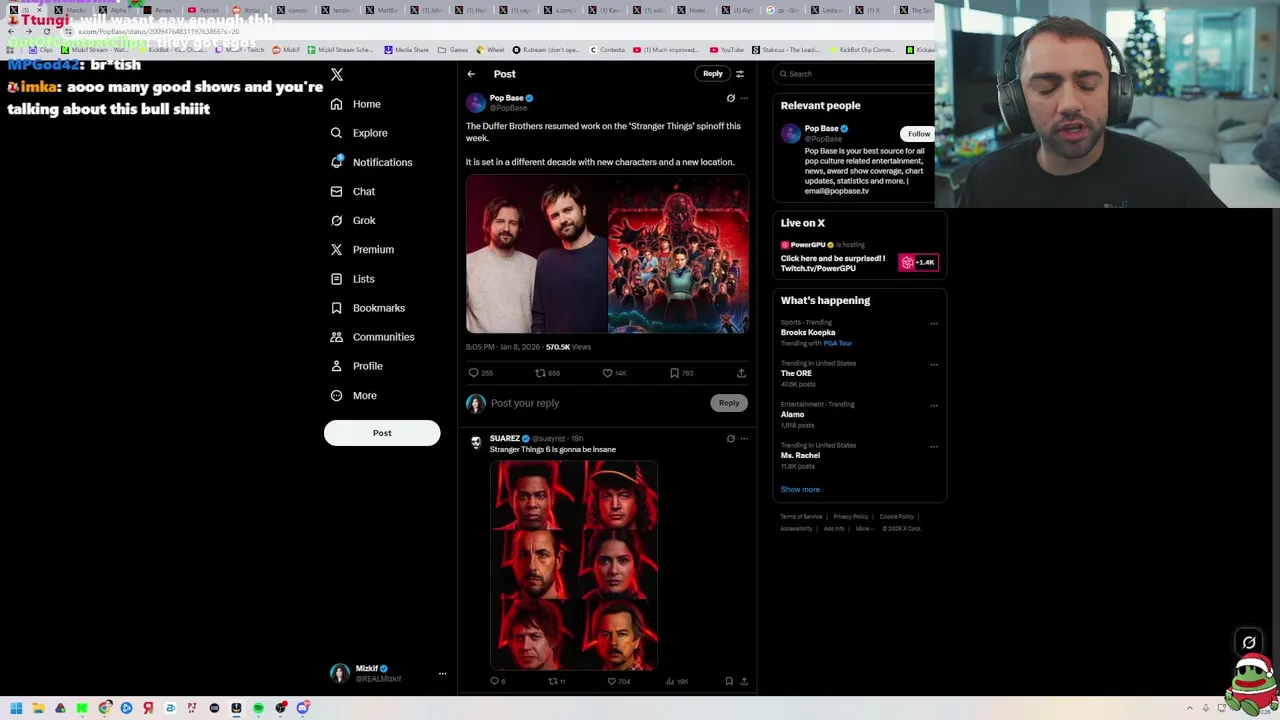Open the Explore page
This screenshot has width=1280, height=720.
coord(359,133)
